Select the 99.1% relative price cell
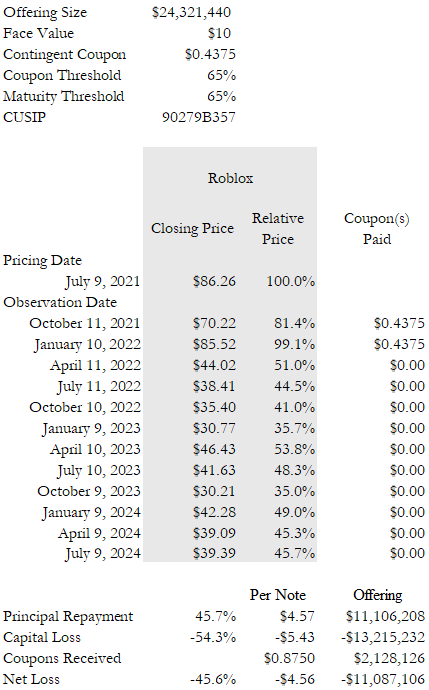 click(294, 344)
